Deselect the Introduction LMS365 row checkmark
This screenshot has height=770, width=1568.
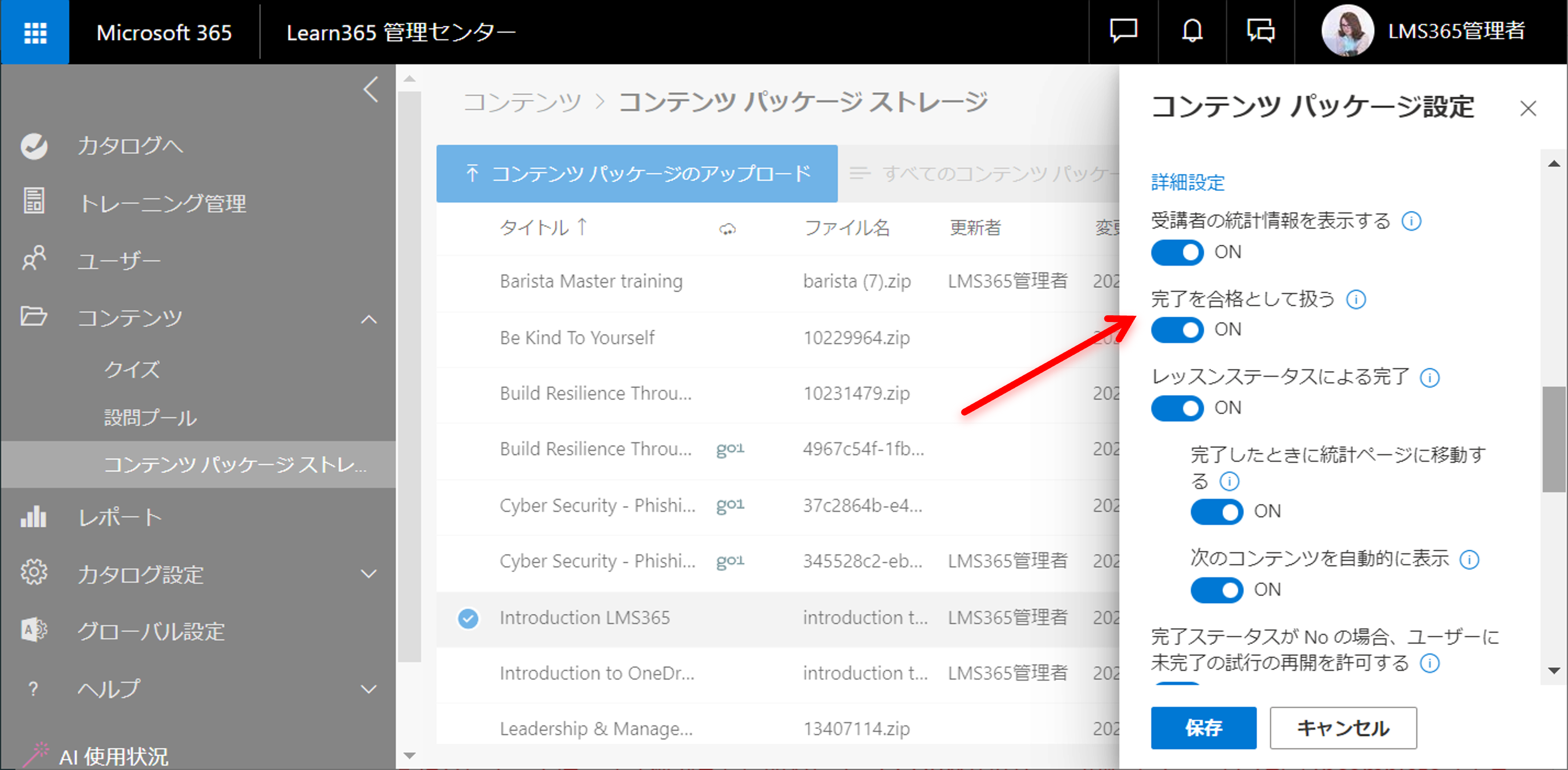[x=468, y=619]
